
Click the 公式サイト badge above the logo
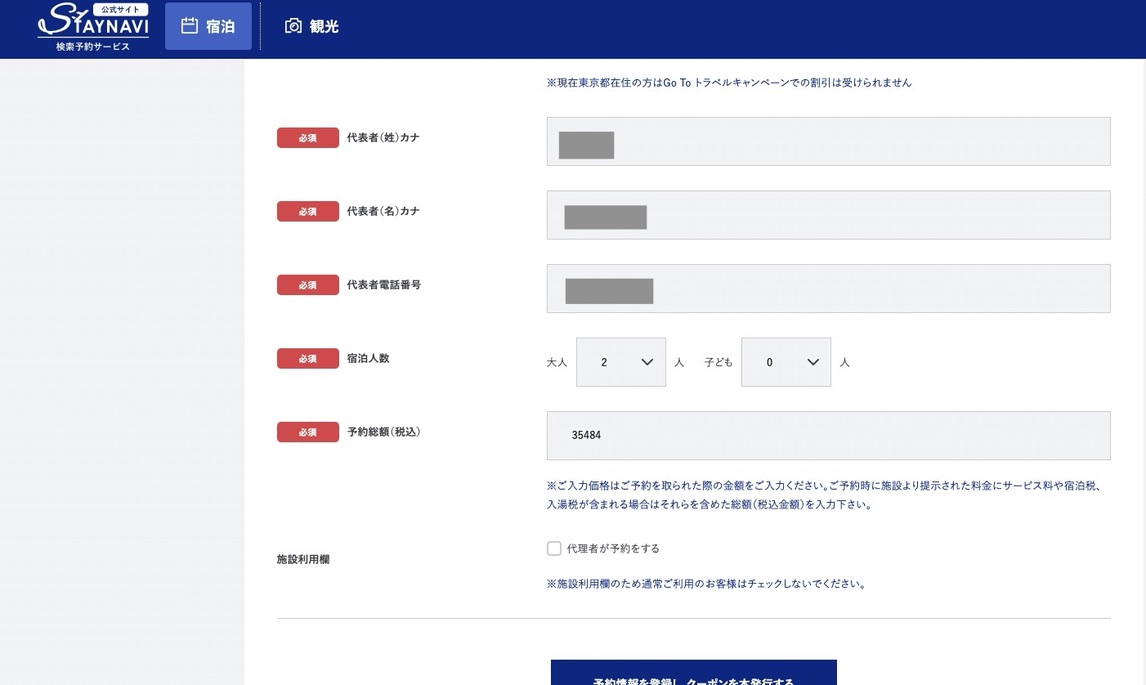119,8
